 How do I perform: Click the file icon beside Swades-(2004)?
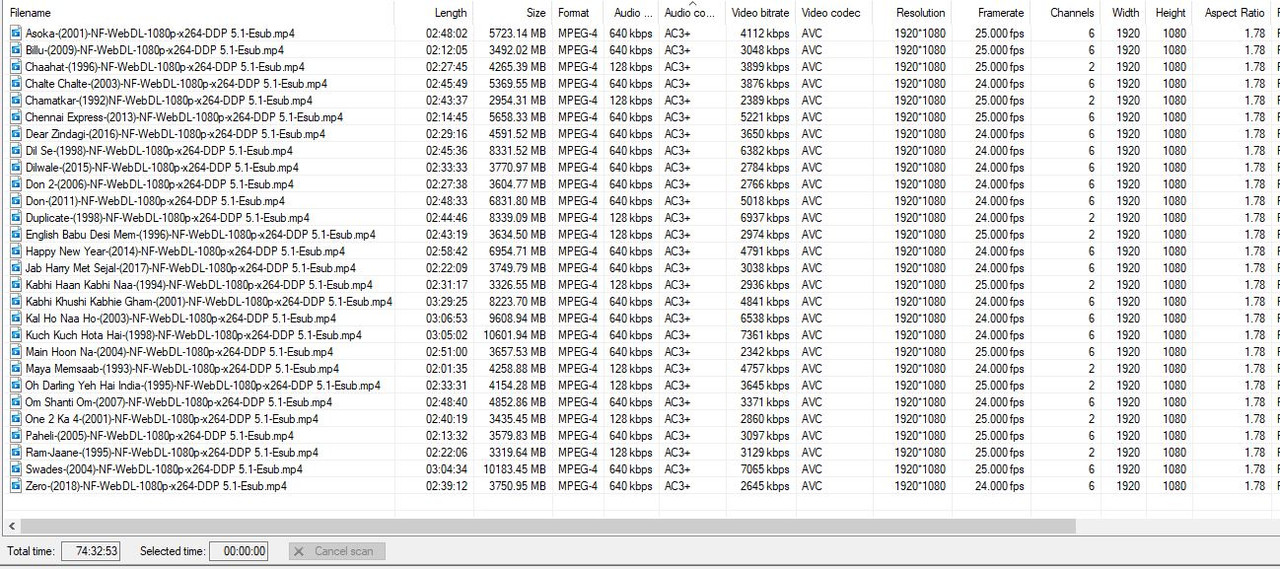(16, 470)
